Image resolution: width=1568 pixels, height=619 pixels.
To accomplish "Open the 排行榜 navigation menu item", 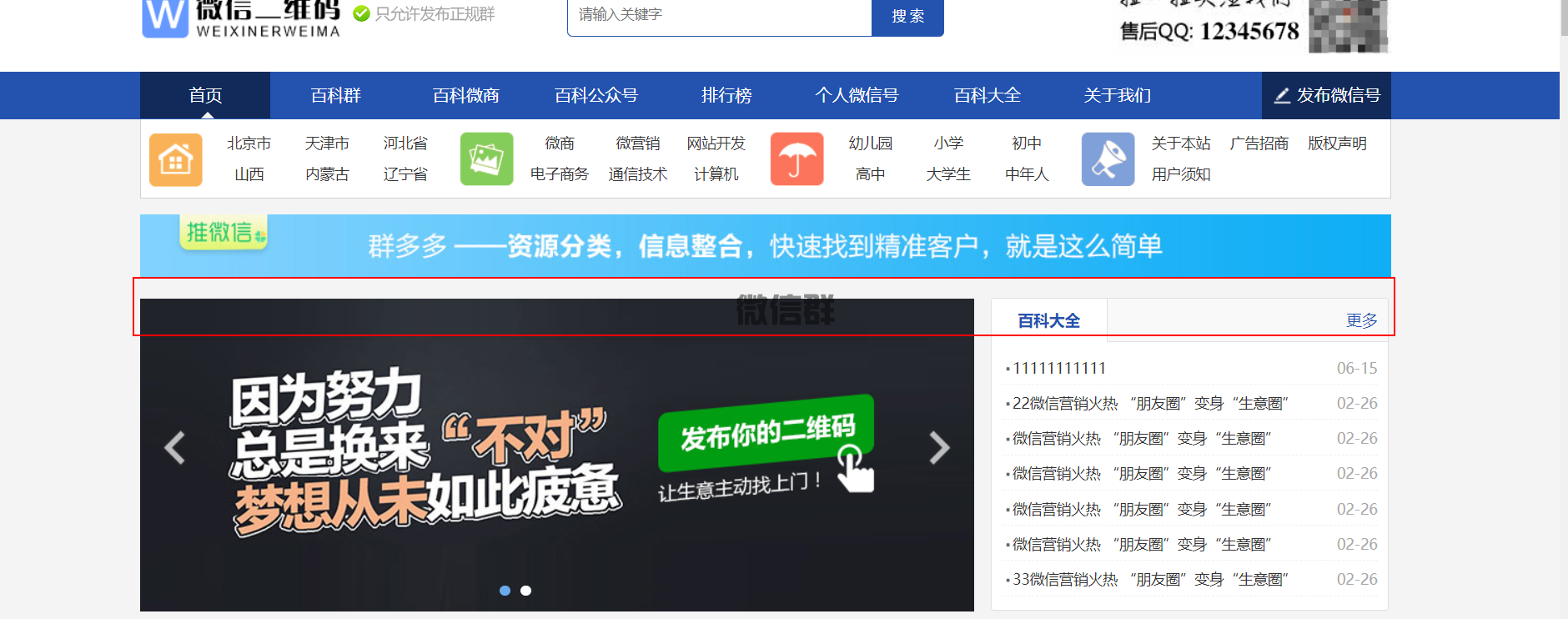I will tap(726, 96).
